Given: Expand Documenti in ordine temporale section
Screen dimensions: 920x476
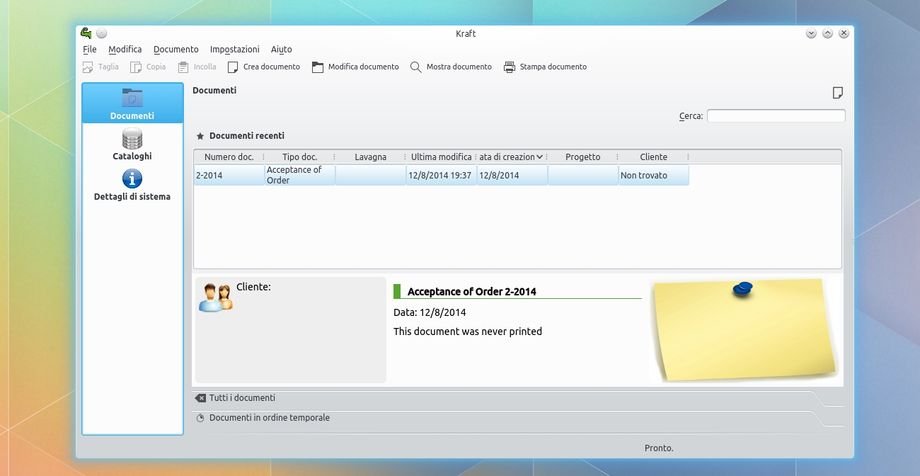Looking at the screenshot, I should 269,418.
